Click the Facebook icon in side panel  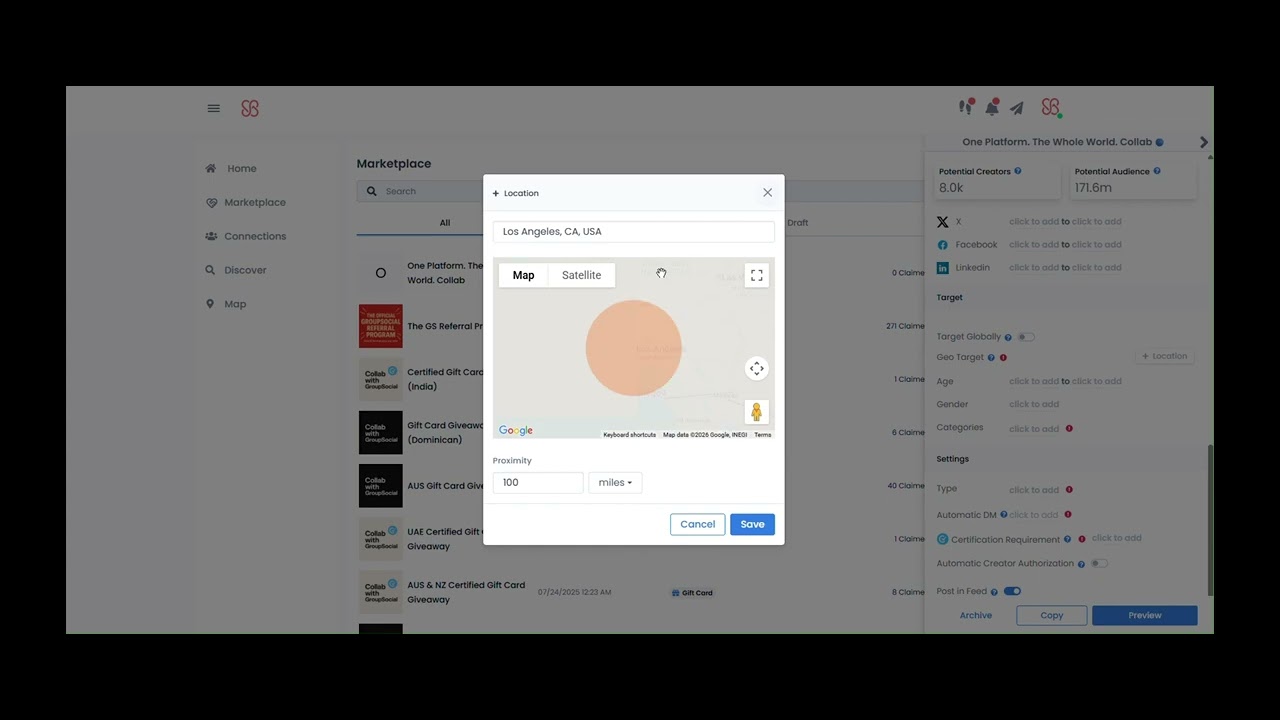coord(942,245)
